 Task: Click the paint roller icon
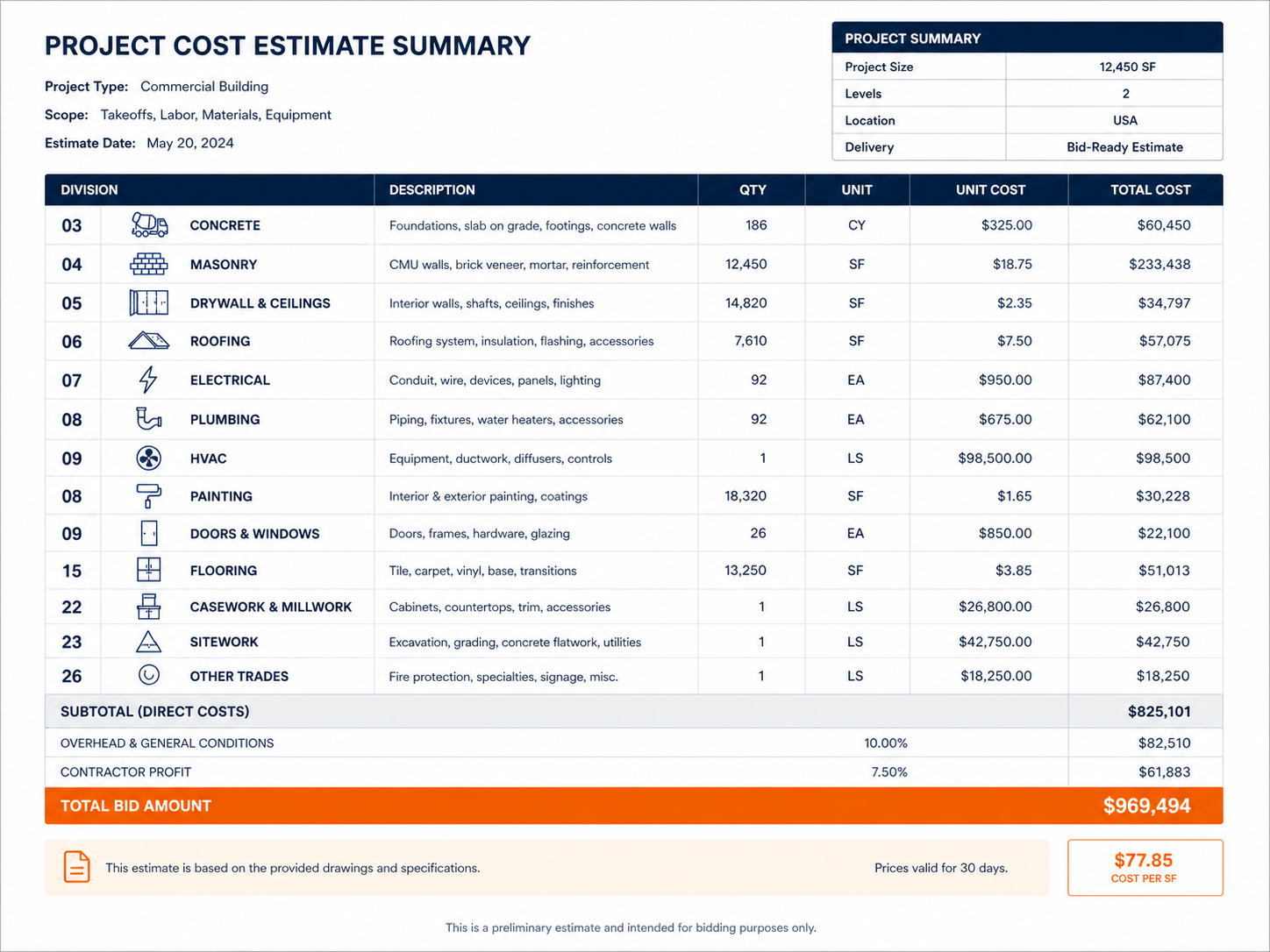tap(149, 495)
